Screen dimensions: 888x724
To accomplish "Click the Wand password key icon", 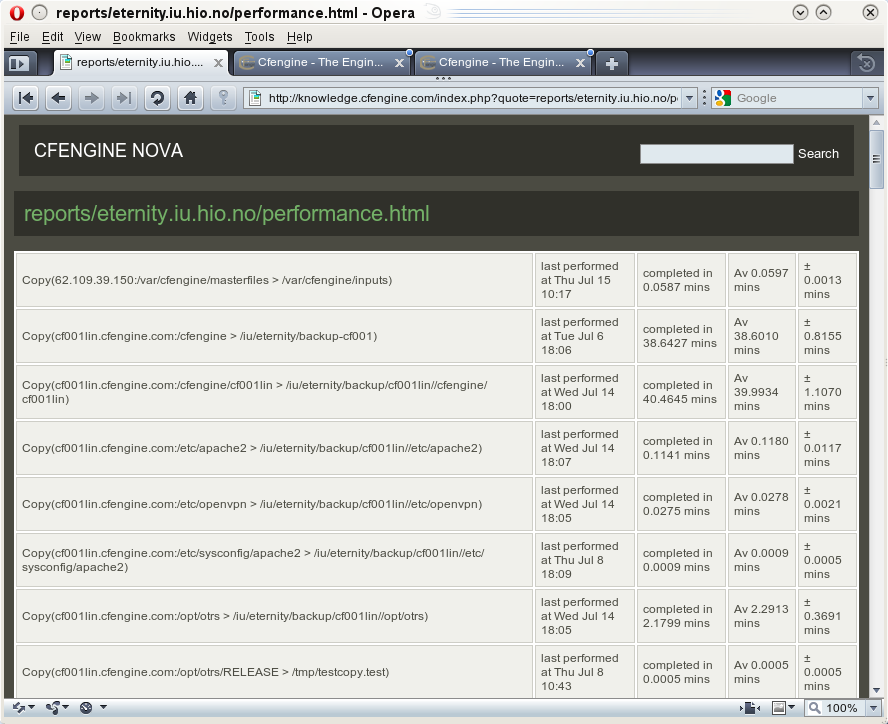I will [223, 99].
